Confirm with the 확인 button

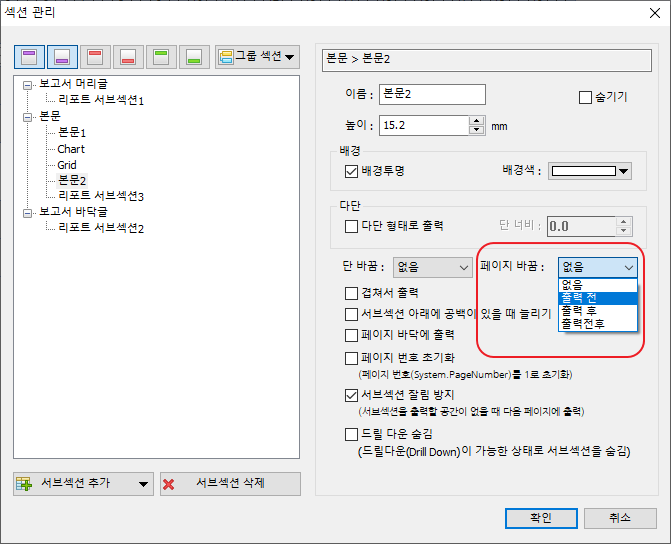click(541, 518)
